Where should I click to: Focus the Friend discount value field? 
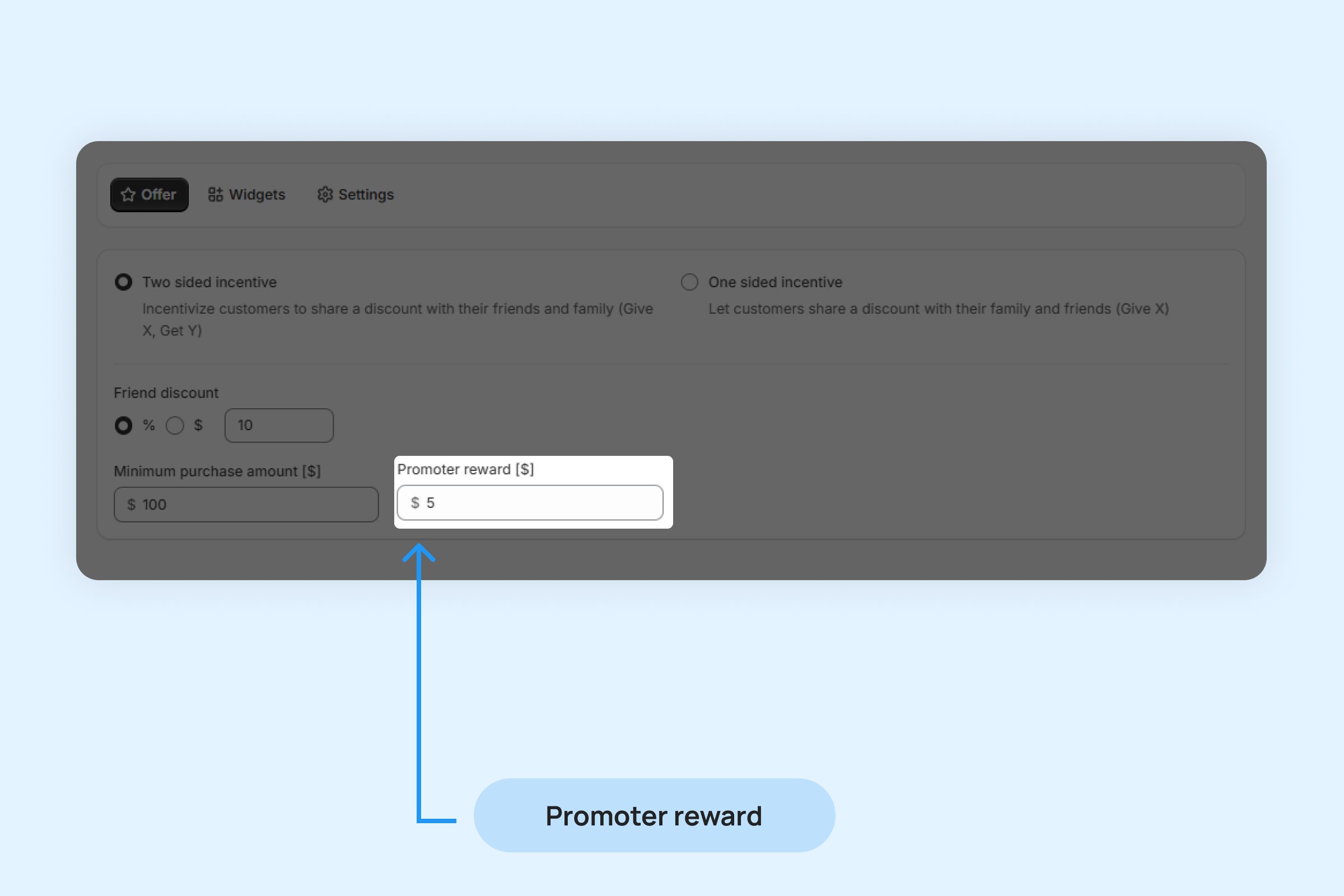[x=279, y=426]
